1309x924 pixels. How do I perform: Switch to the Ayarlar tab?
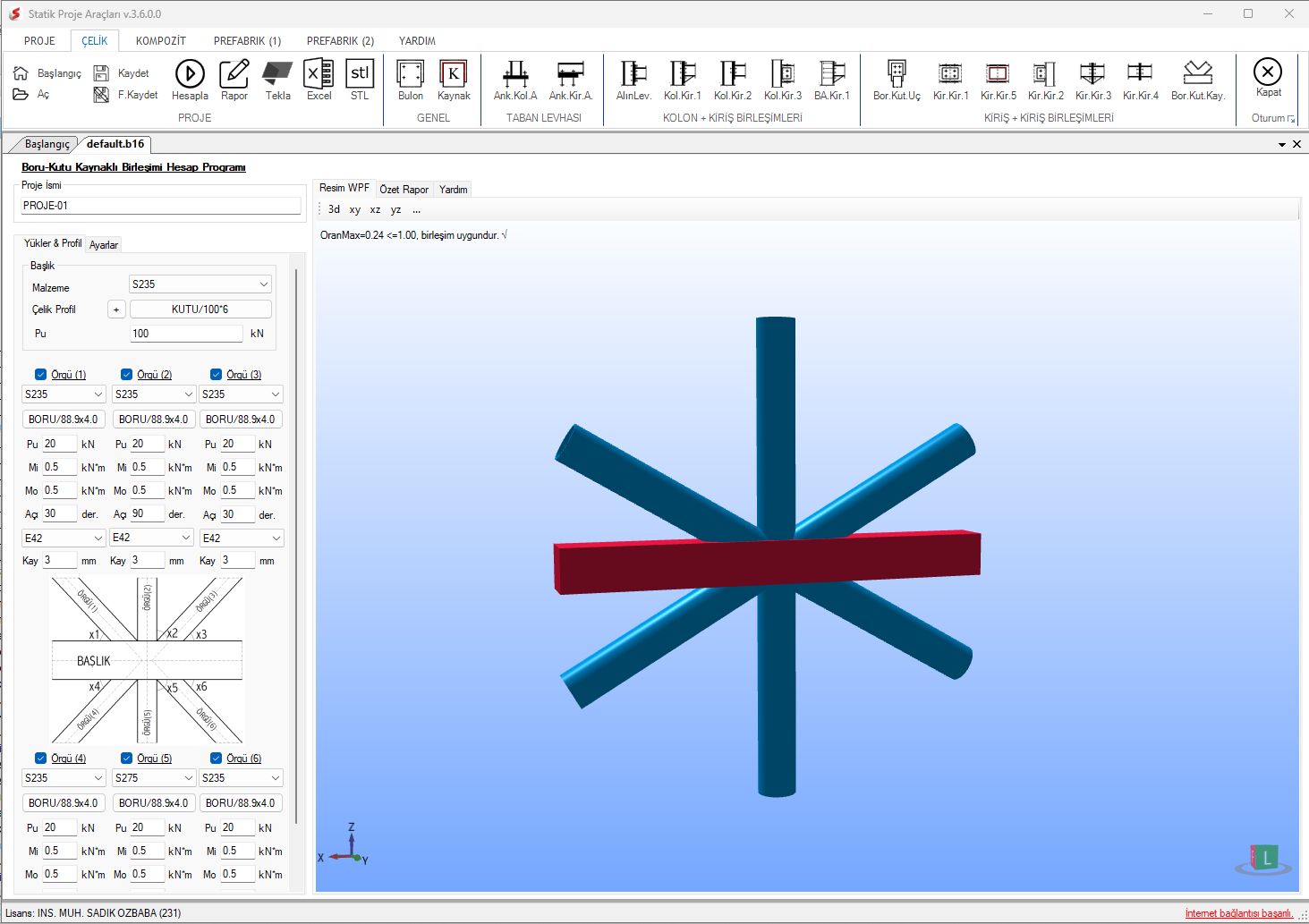[x=104, y=244]
